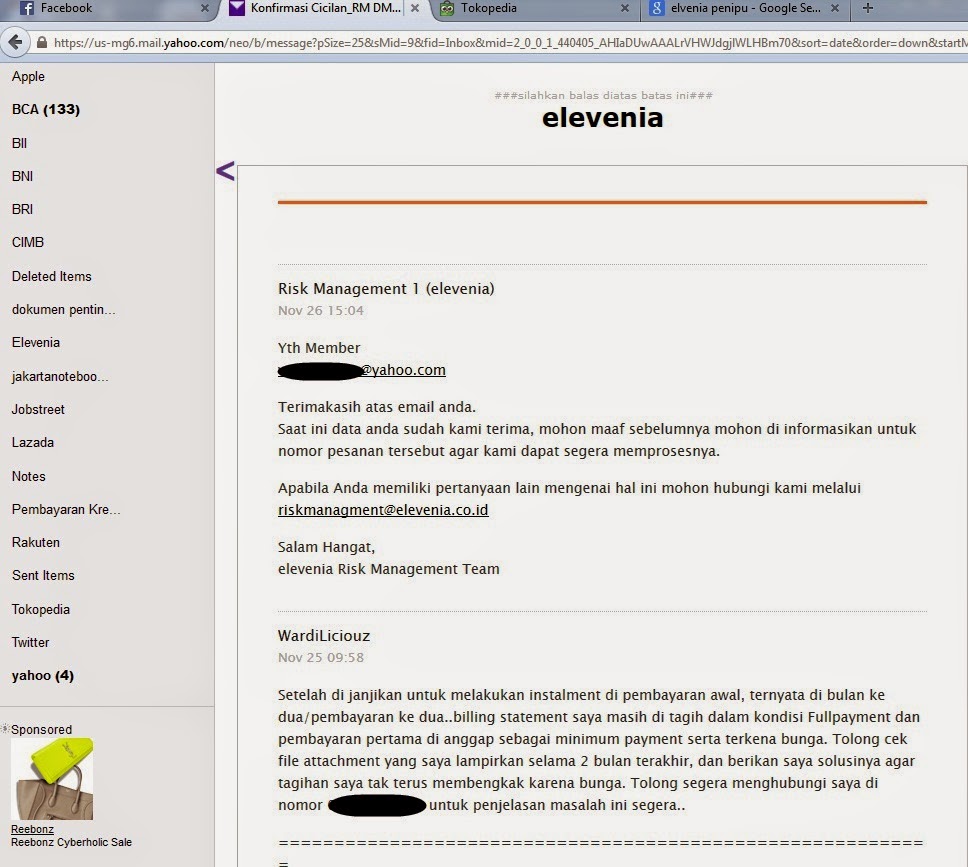Open the Deleted Items folder
The height and width of the screenshot is (867, 968).
point(52,277)
